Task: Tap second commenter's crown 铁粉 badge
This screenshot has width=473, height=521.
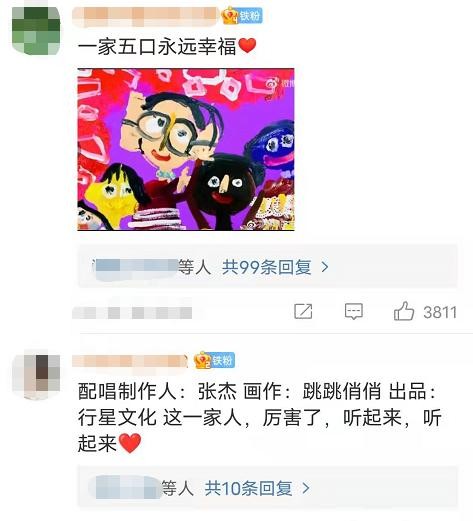Action: [x=215, y=360]
